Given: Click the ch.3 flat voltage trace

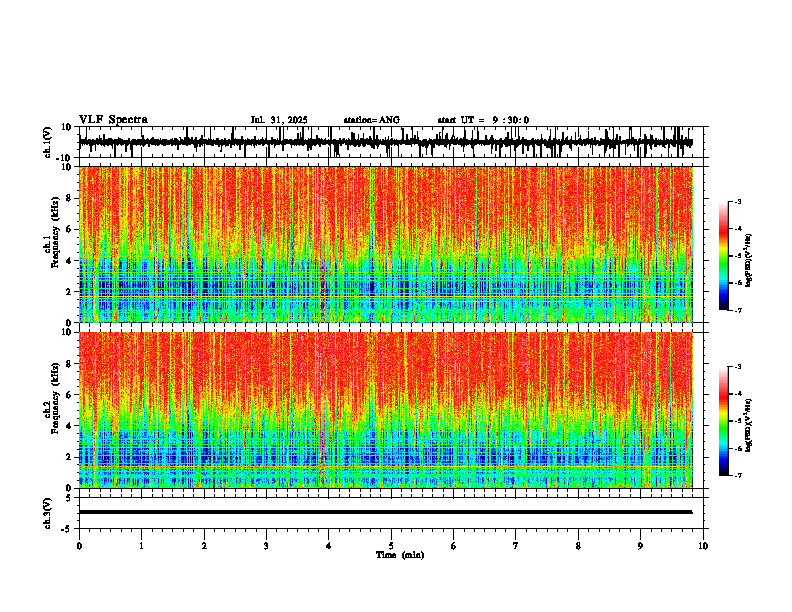Looking at the screenshot, I should [385, 512].
